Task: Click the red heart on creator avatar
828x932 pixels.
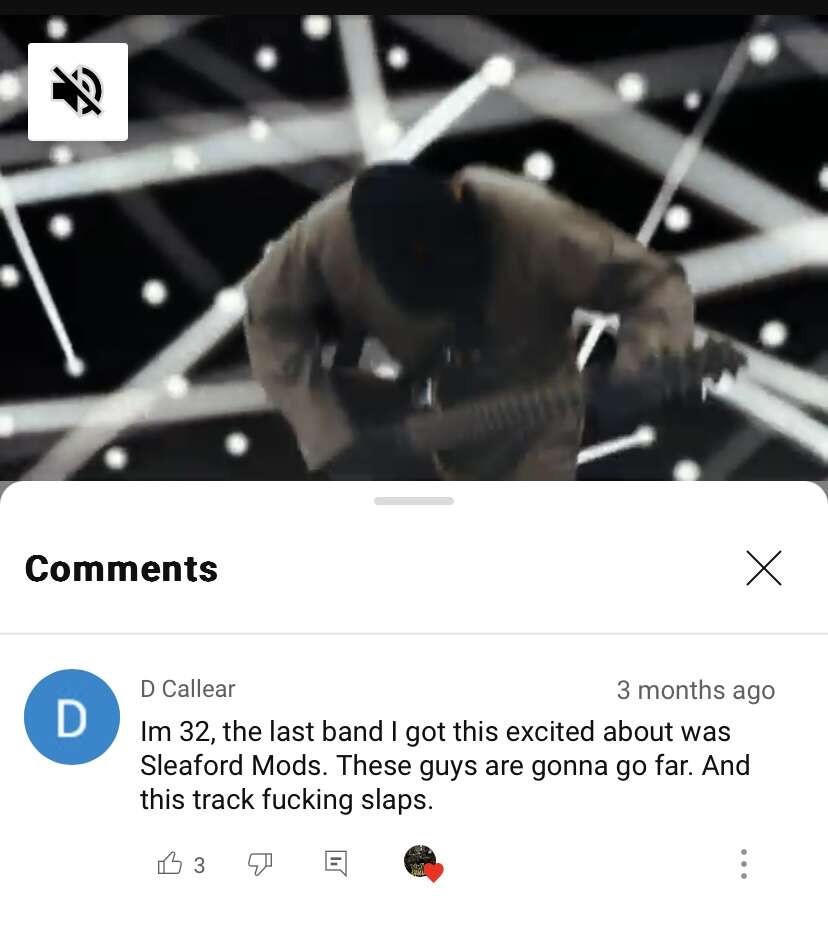Action: click(x=434, y=873)
